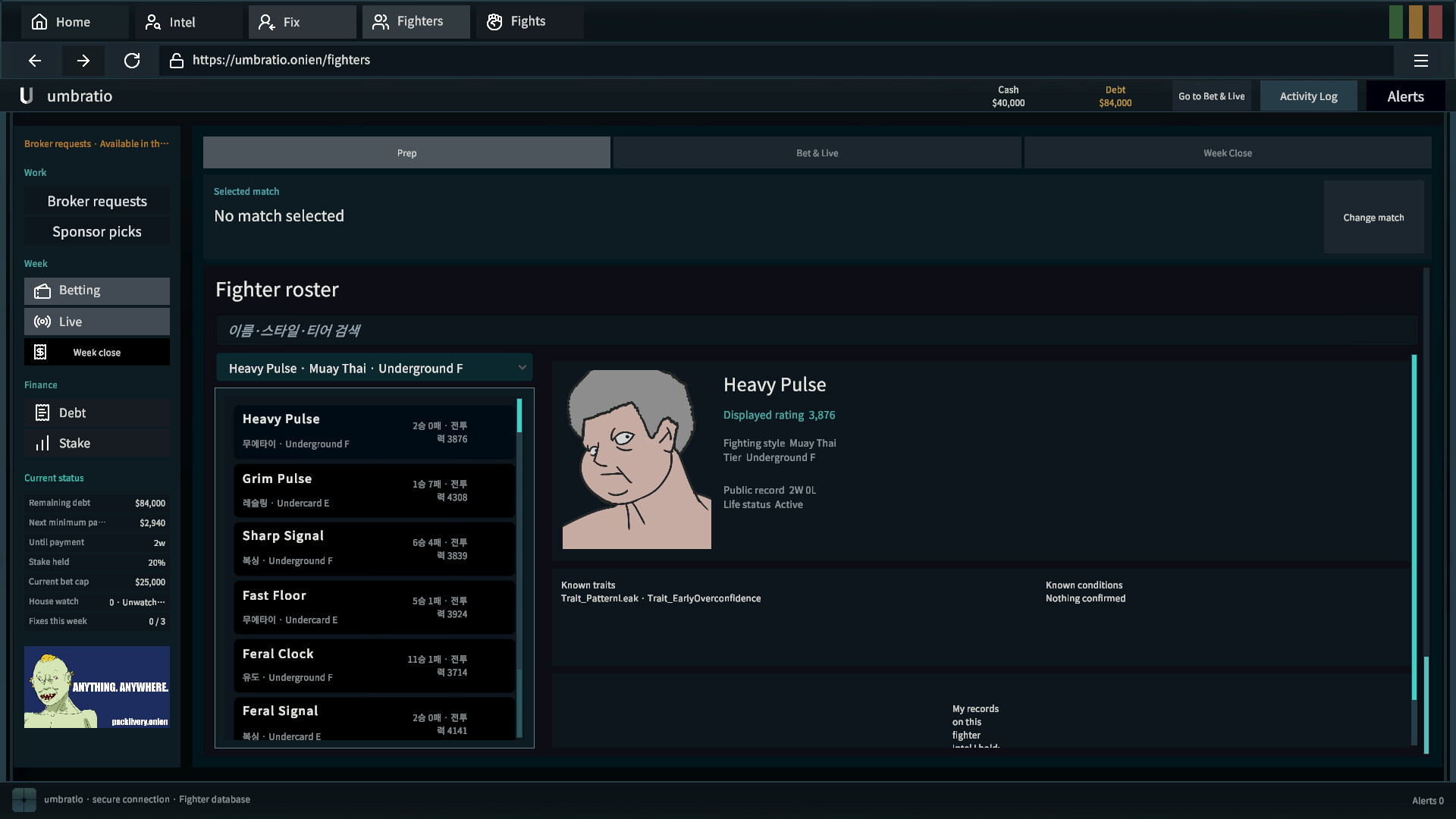
Task: Open the Fights tab
Action: [529, 22]
